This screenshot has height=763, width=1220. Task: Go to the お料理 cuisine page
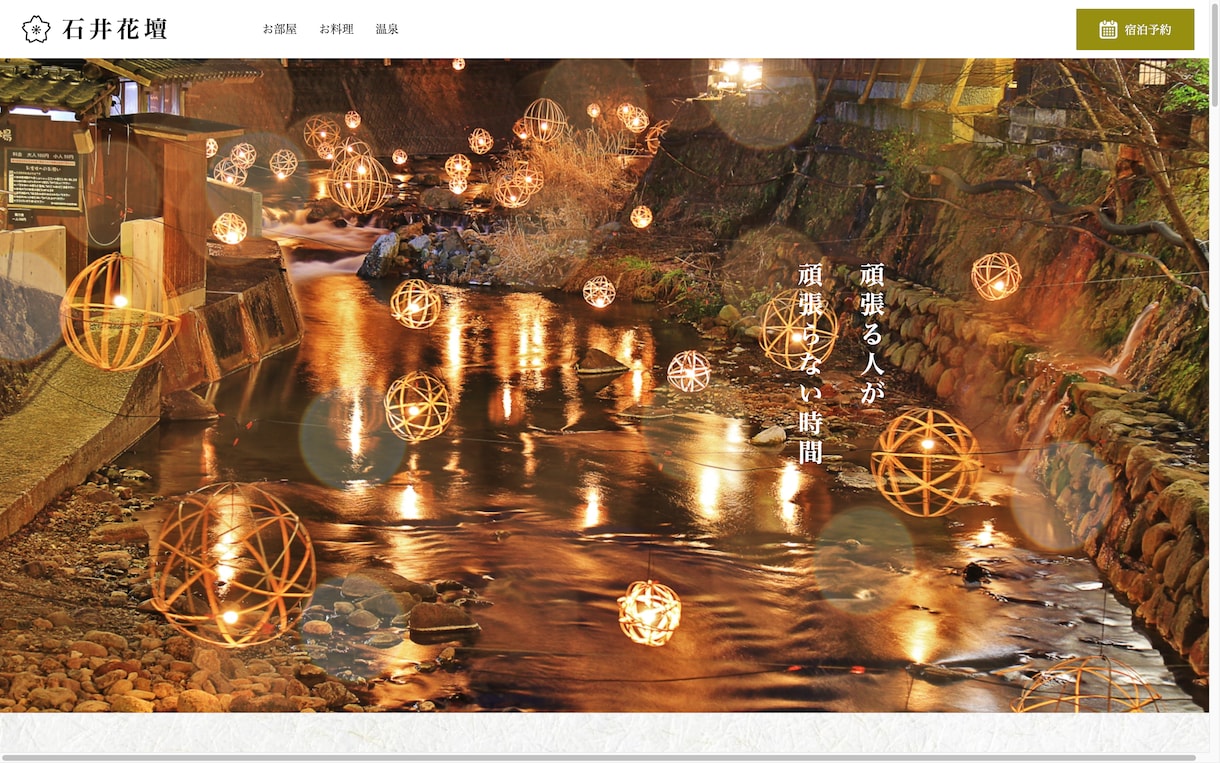pyautogui.click(x=336, y=29)
